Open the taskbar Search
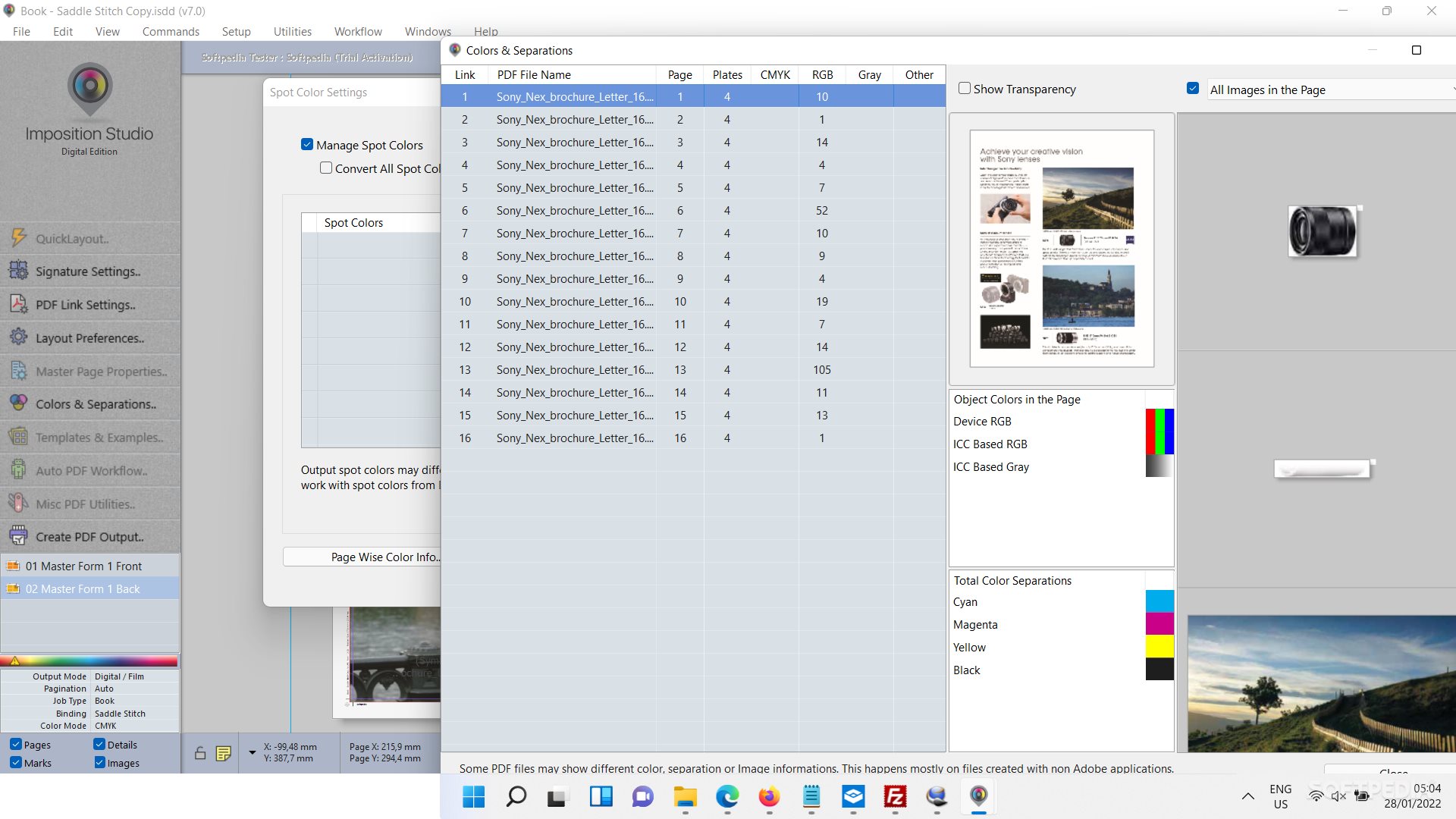 516,797
